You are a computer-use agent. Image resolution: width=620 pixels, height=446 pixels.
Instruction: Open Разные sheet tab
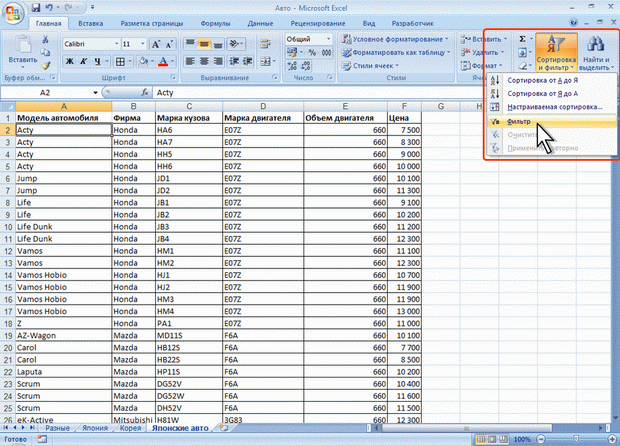[x=57, y=428]
